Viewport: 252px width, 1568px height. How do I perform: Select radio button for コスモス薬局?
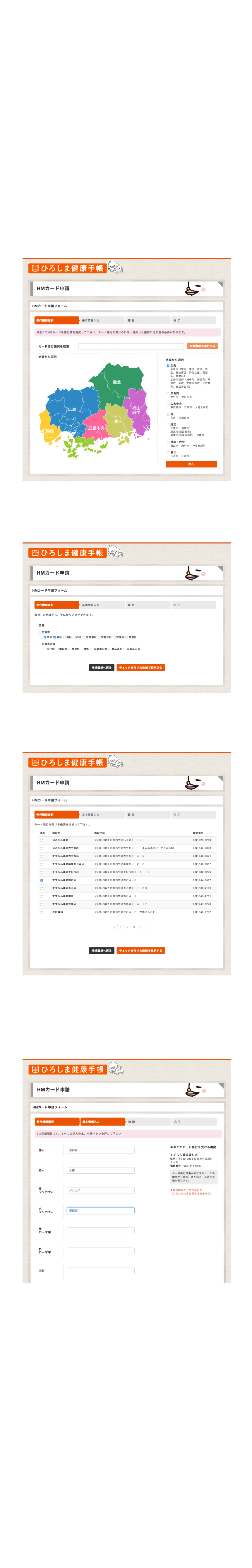click(x=42, y=840)
